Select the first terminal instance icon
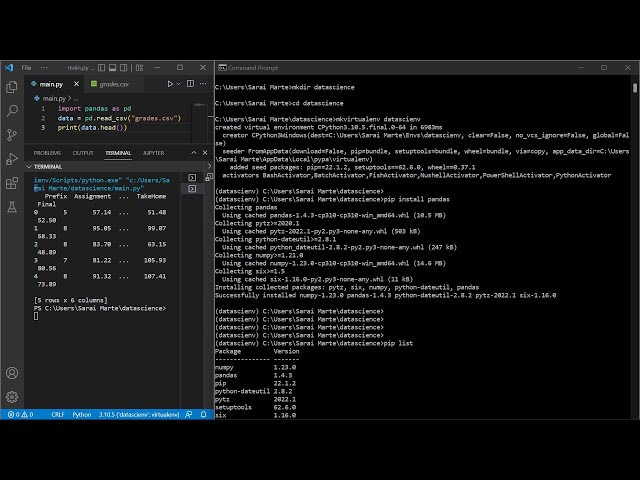Viewport: 640px width, 480px height. pyautogui.click(x=192, y=178)
